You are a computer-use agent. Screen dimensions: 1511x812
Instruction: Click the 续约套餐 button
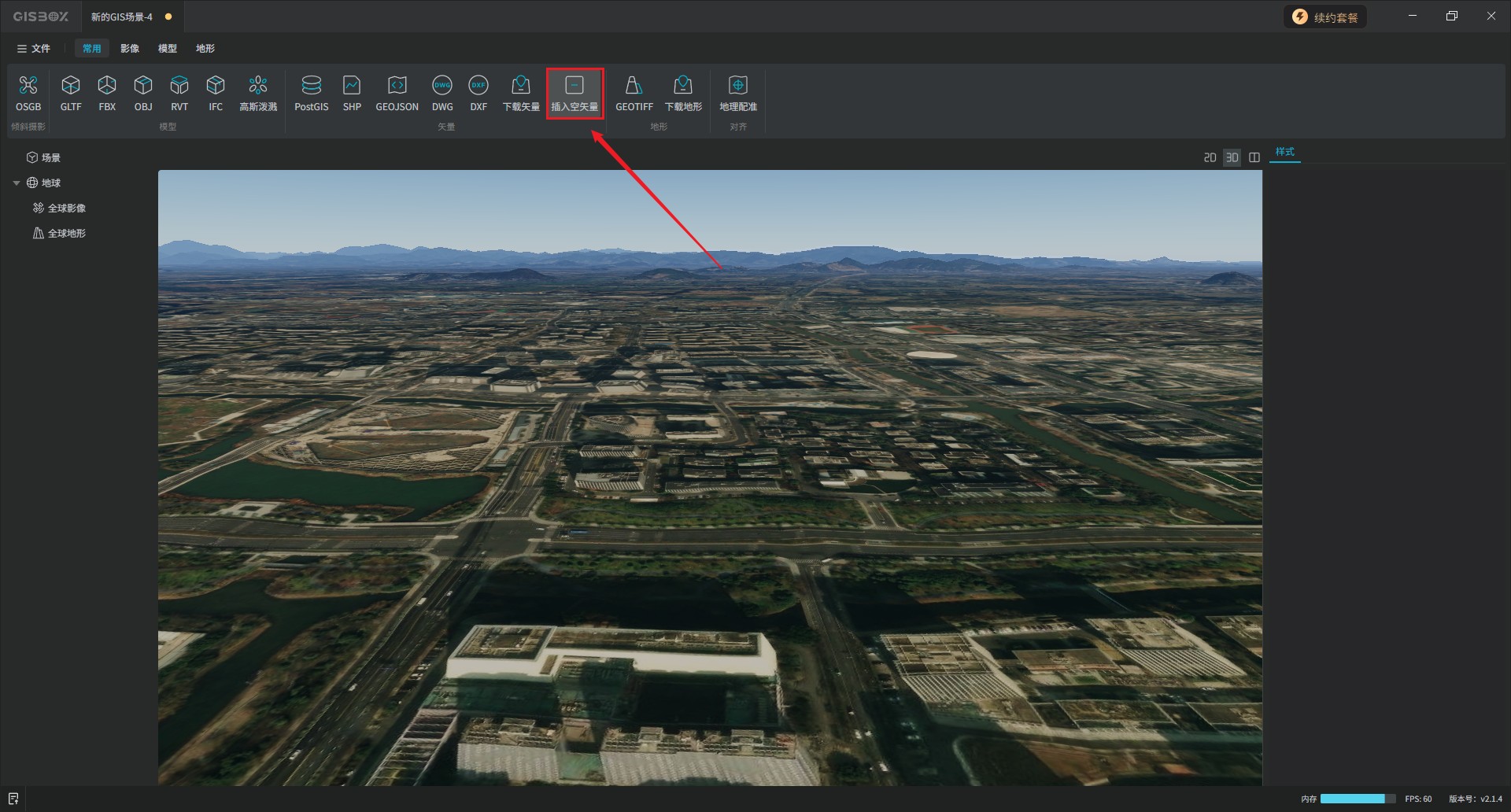click(1326, 17)
